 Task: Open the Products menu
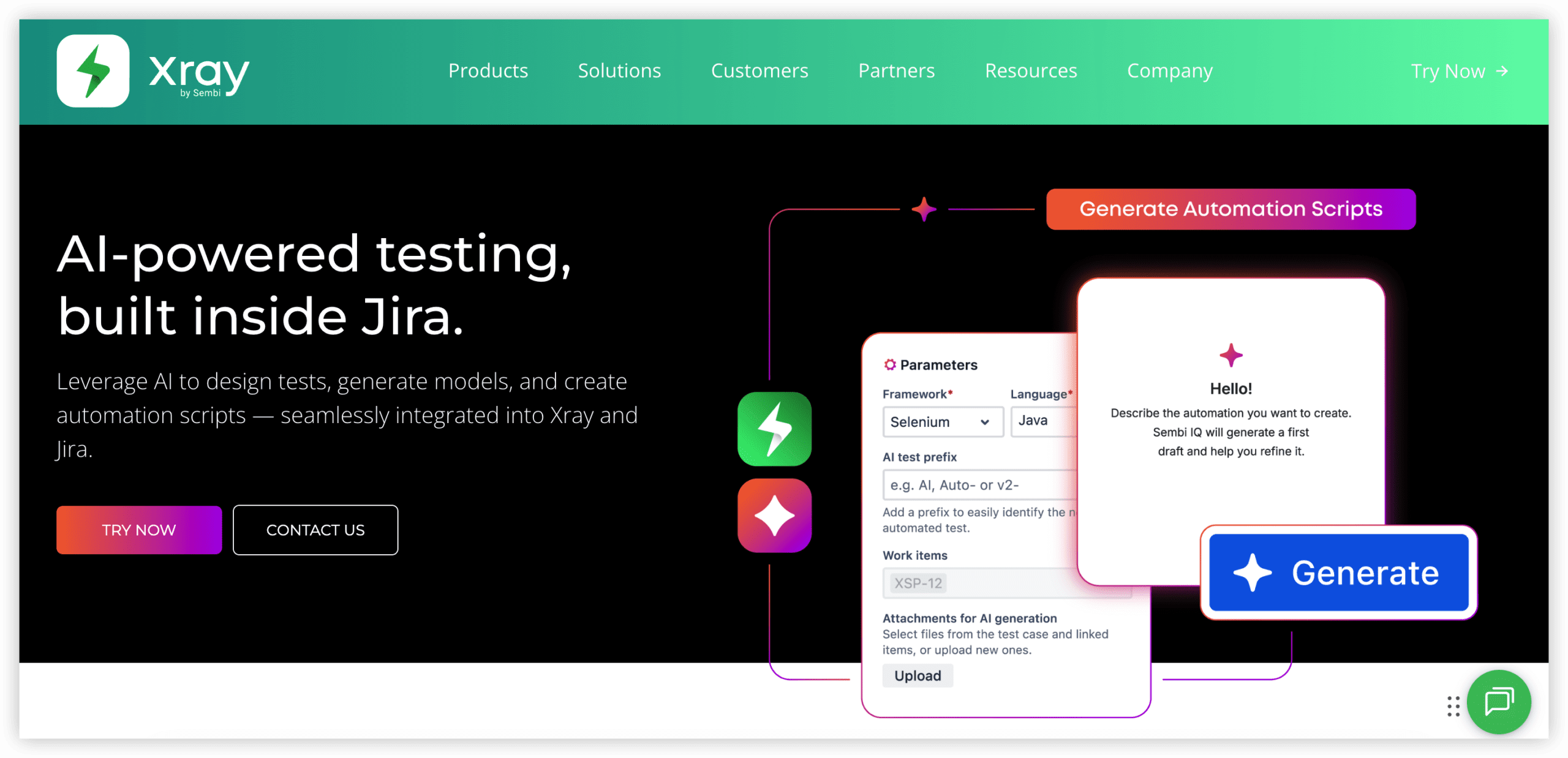[488, 71]
